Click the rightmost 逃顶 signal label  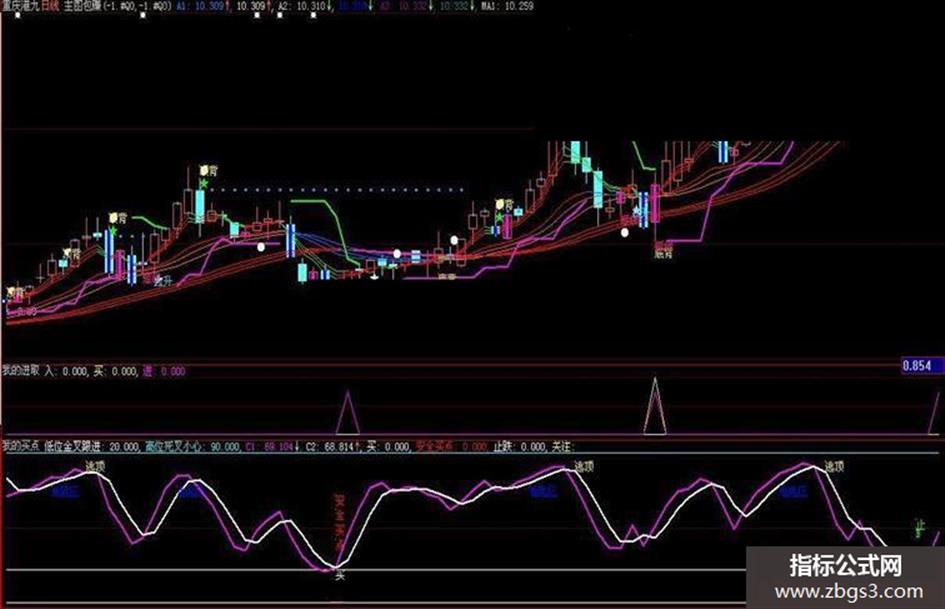pos(834,465)
